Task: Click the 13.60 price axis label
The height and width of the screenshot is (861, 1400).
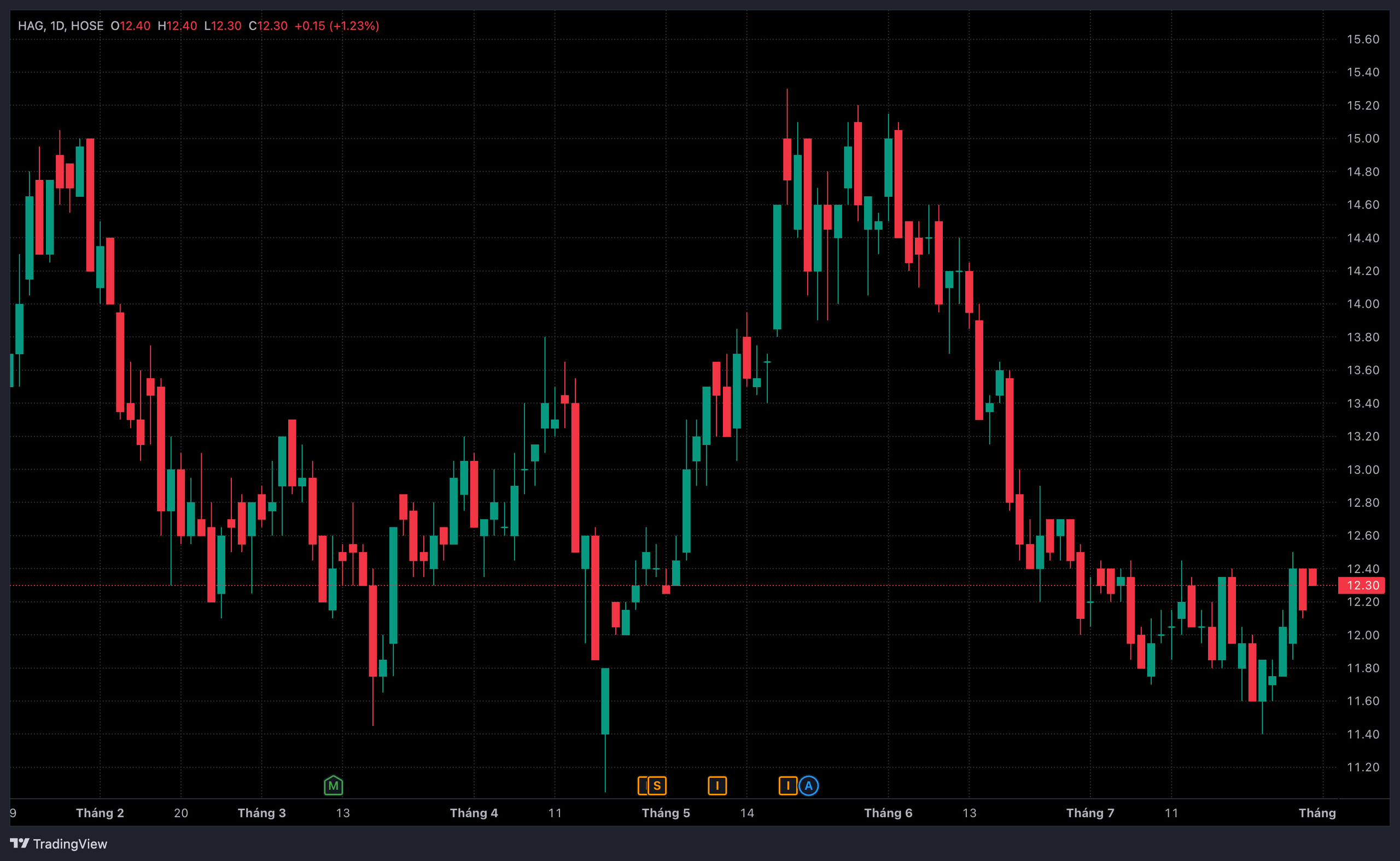Action: (x=1362, y=370)
